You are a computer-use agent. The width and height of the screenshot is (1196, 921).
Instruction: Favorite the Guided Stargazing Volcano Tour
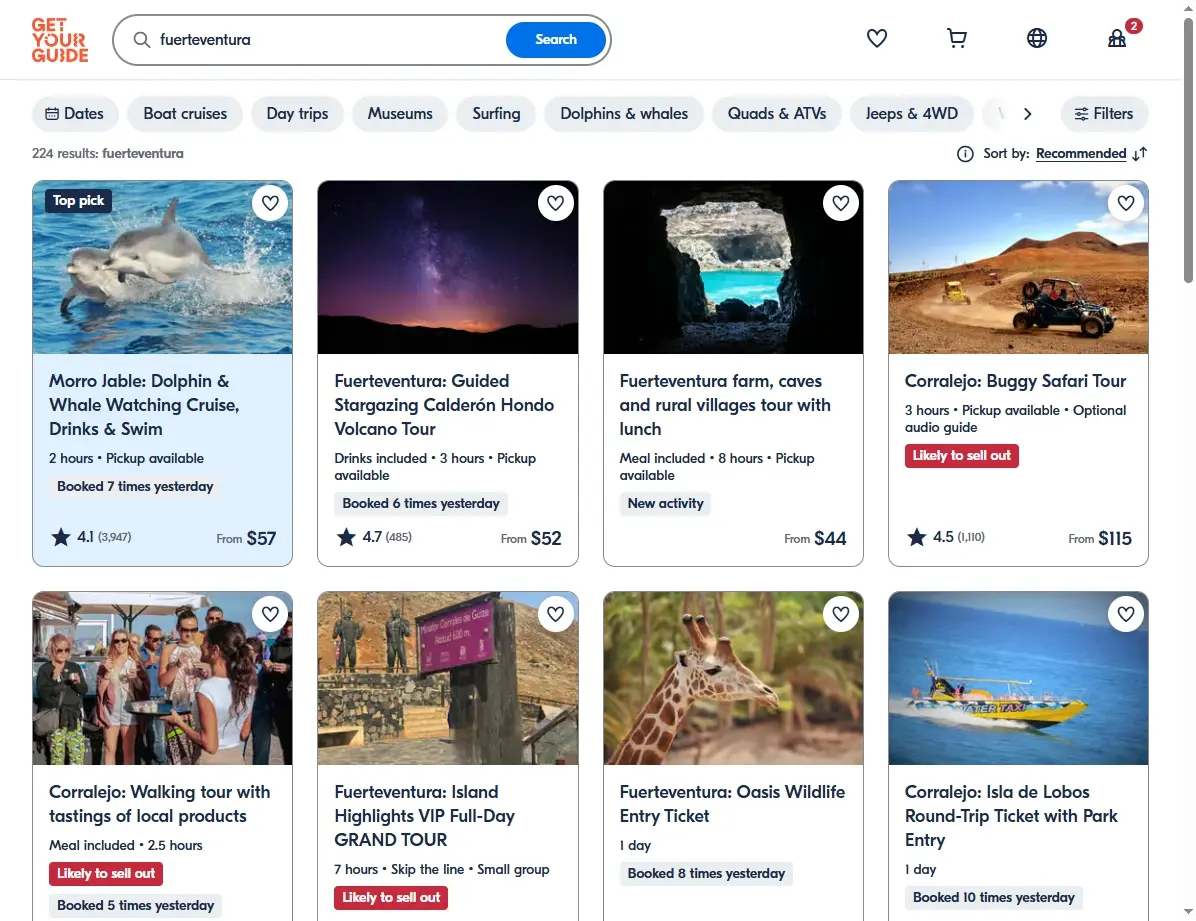click(555, 203)
